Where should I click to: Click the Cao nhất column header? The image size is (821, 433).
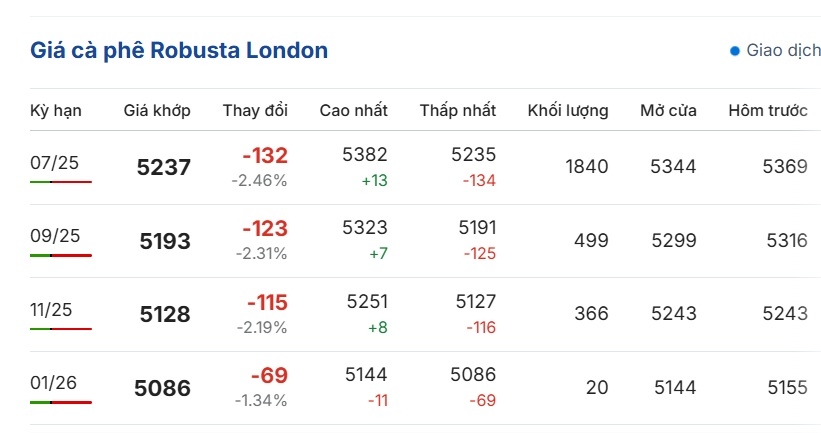[353, 110]
